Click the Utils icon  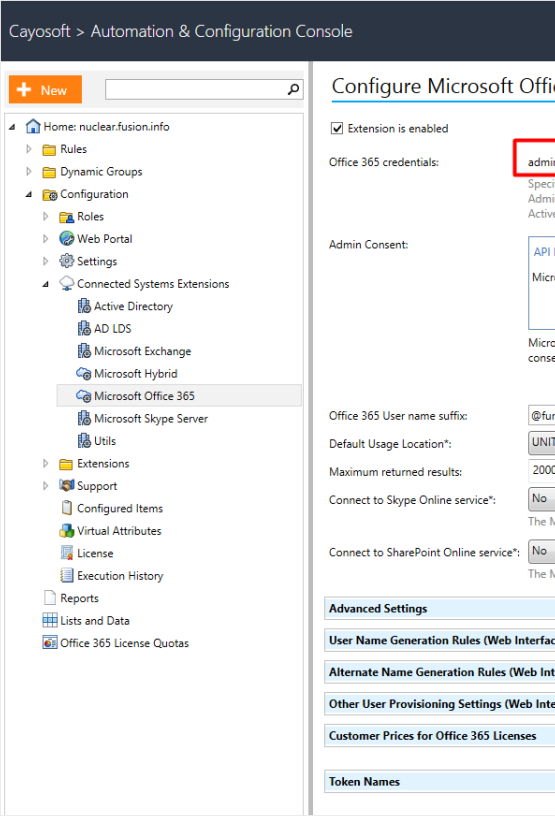pyautogui.click(x=84, y=440)
